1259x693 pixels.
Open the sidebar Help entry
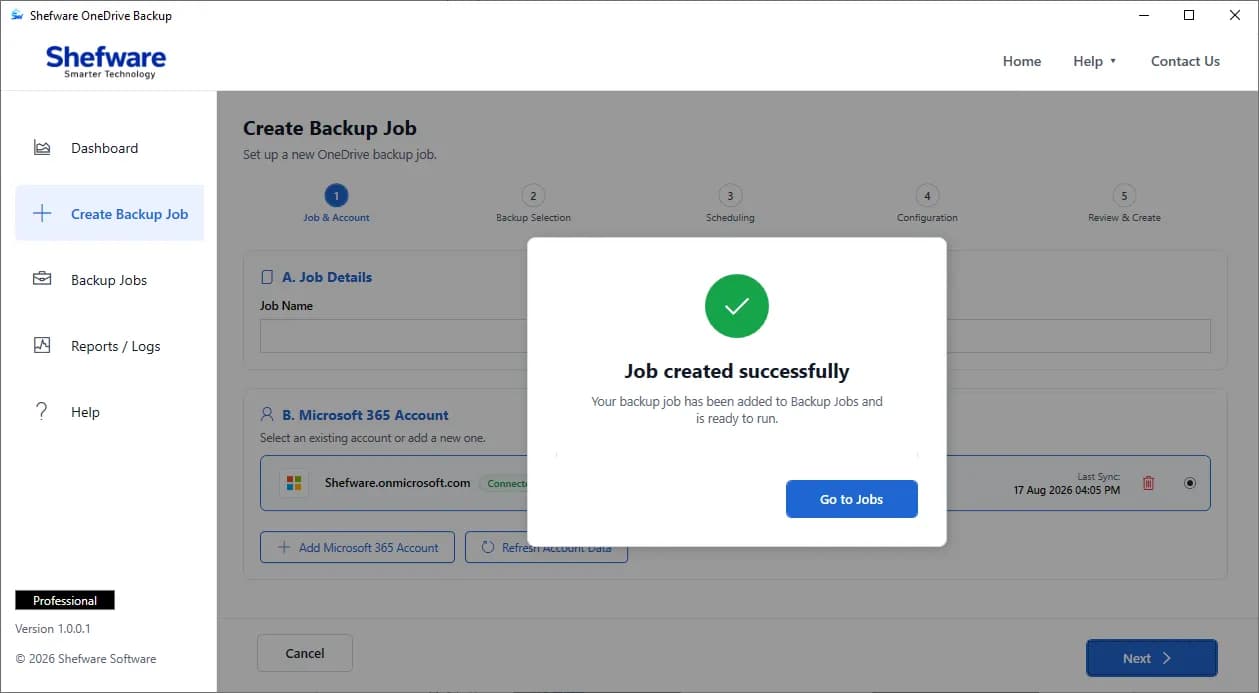pyautogui.click(x=109, y=412)
